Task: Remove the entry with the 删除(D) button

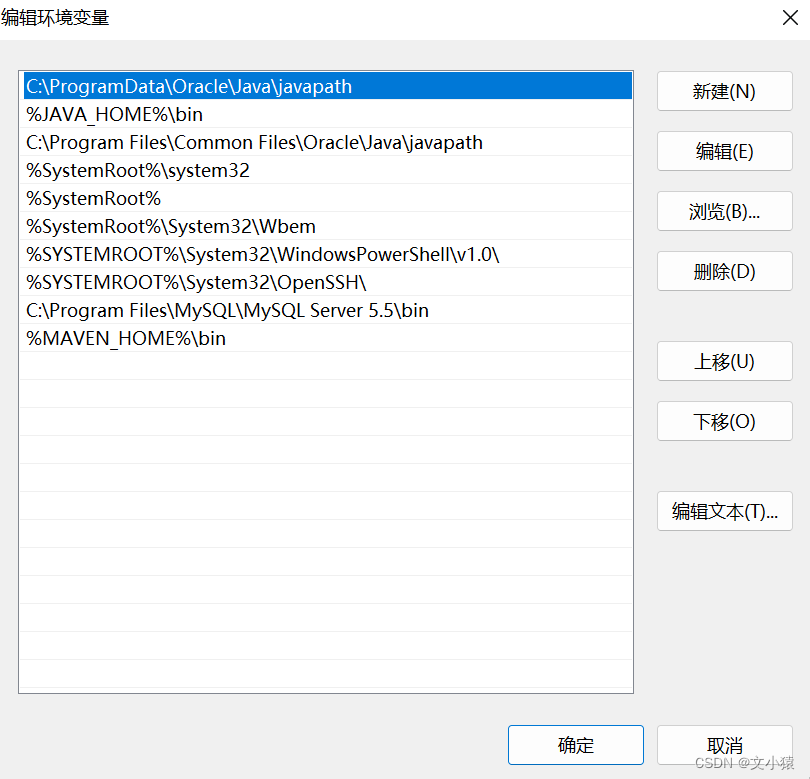Action: click(724, 271)
